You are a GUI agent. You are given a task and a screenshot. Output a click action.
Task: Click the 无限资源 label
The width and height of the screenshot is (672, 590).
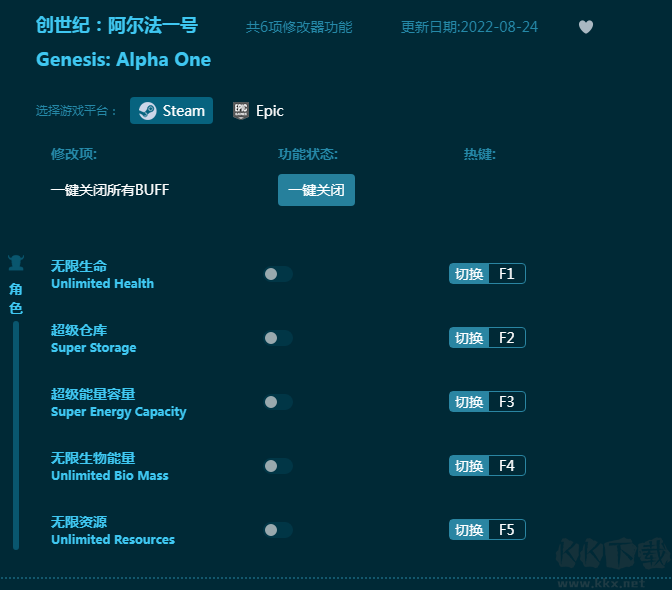tap(79, 522)
